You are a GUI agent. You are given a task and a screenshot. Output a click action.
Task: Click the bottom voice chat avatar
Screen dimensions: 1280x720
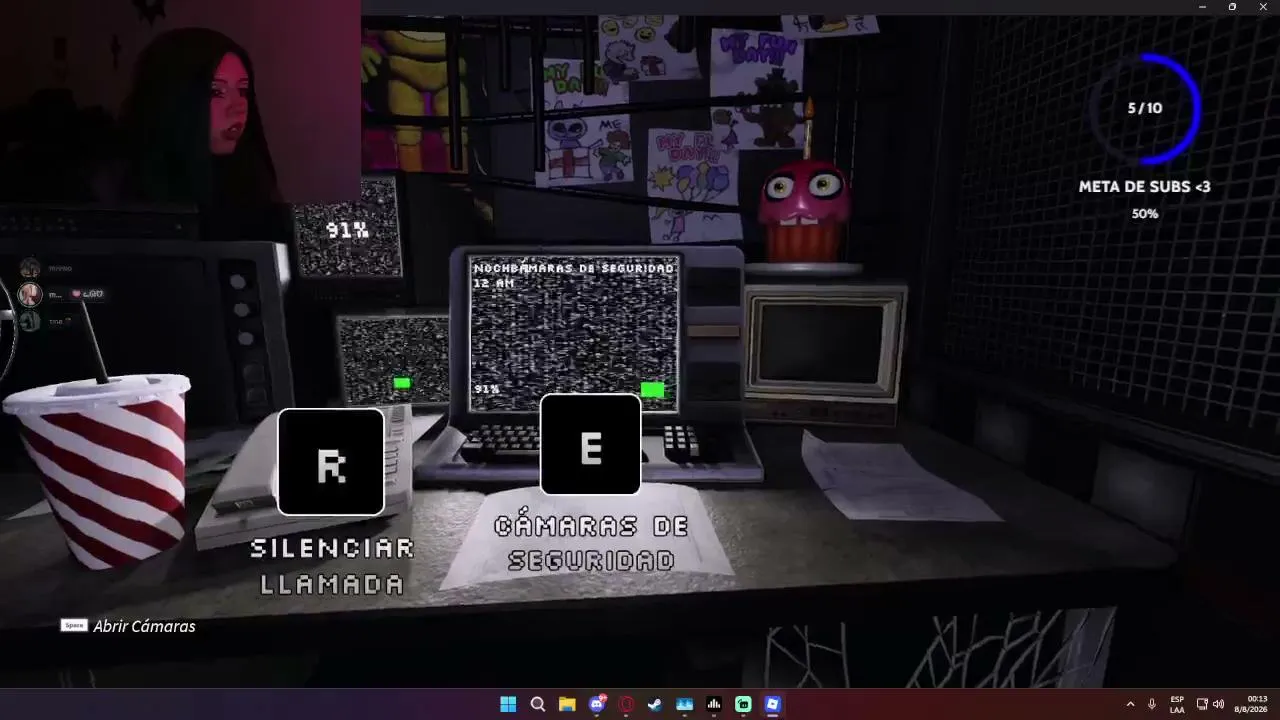[x=31, y=321]
